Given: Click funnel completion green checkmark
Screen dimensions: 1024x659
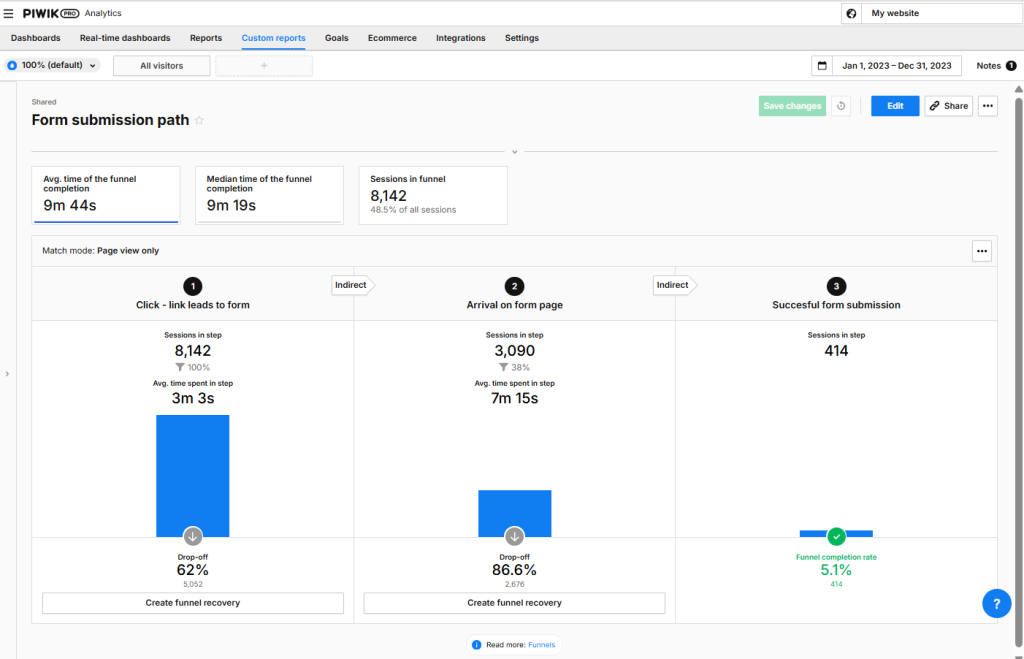Looking at the screenshot, I should 836,536.
